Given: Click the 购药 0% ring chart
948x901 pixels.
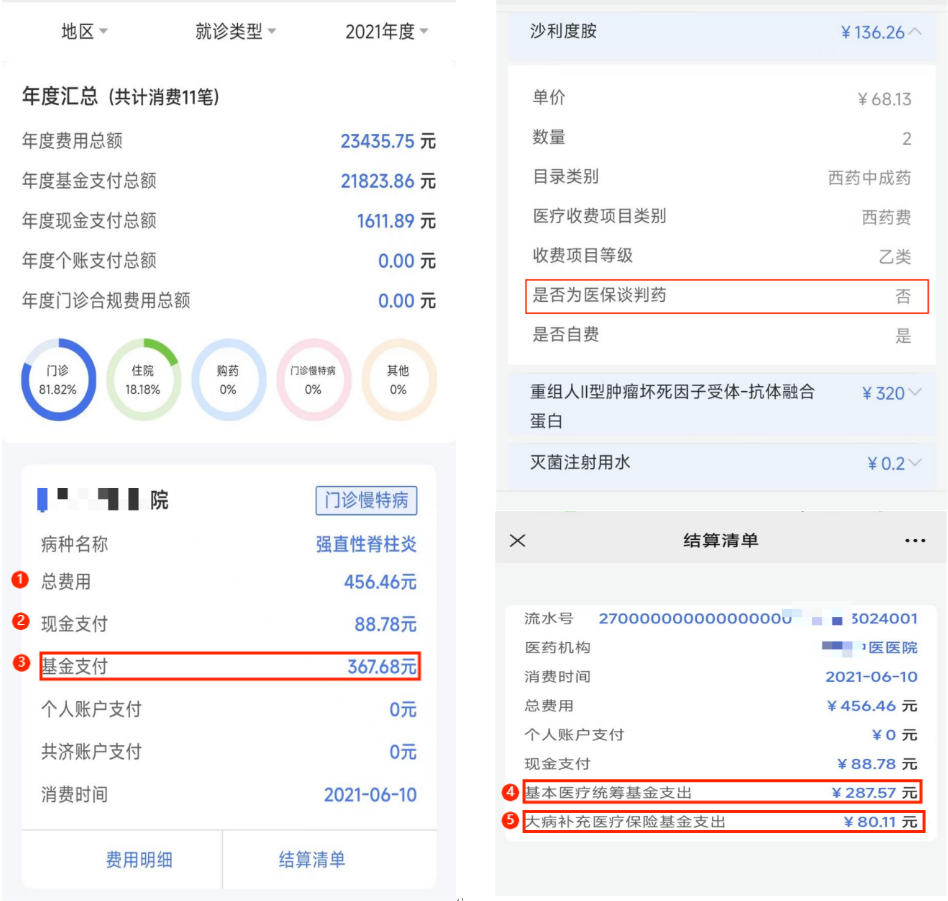Looking at the screenshot, I should pyautogui.click(x=228, y=379).
